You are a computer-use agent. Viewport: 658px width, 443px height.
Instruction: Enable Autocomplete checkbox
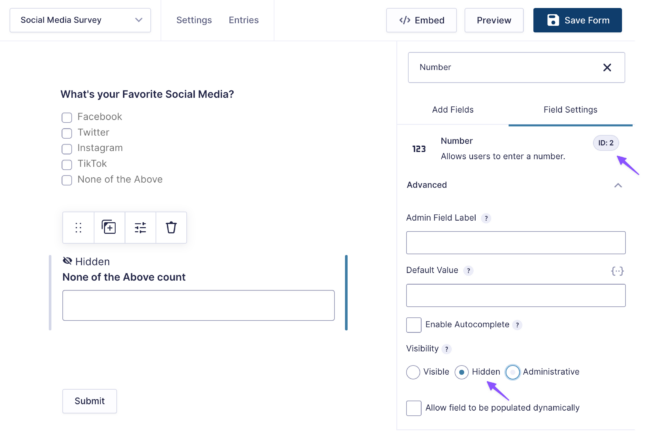(x=414, y=325)
